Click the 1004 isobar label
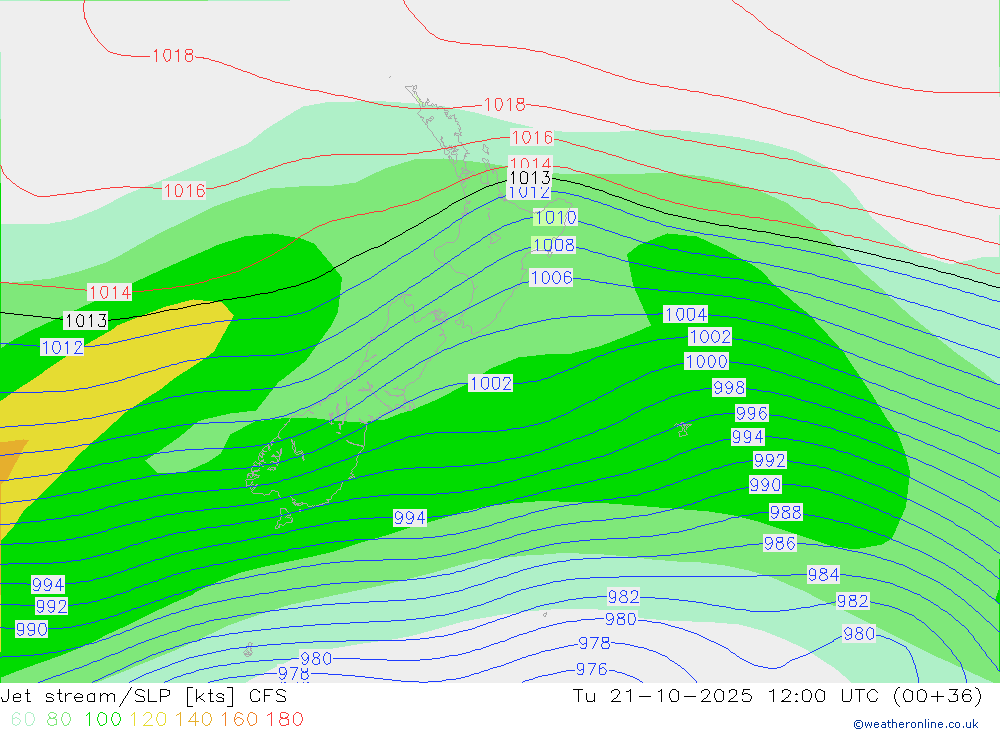Screen dimensions: 1000x733 click(686, 315)
